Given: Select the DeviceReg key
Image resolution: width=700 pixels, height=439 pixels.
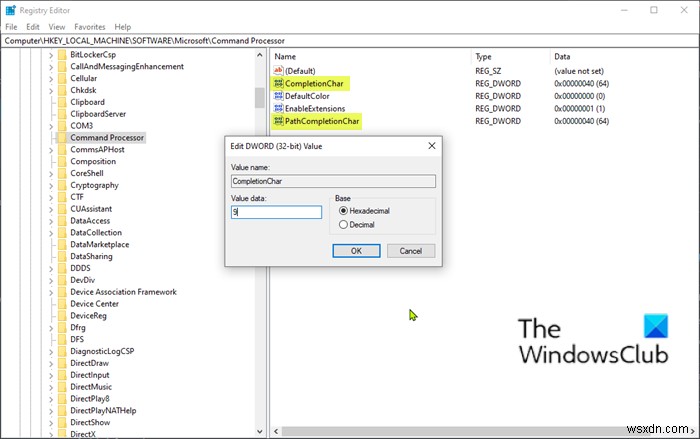Looking at the screenshot, I should [88, 316].
